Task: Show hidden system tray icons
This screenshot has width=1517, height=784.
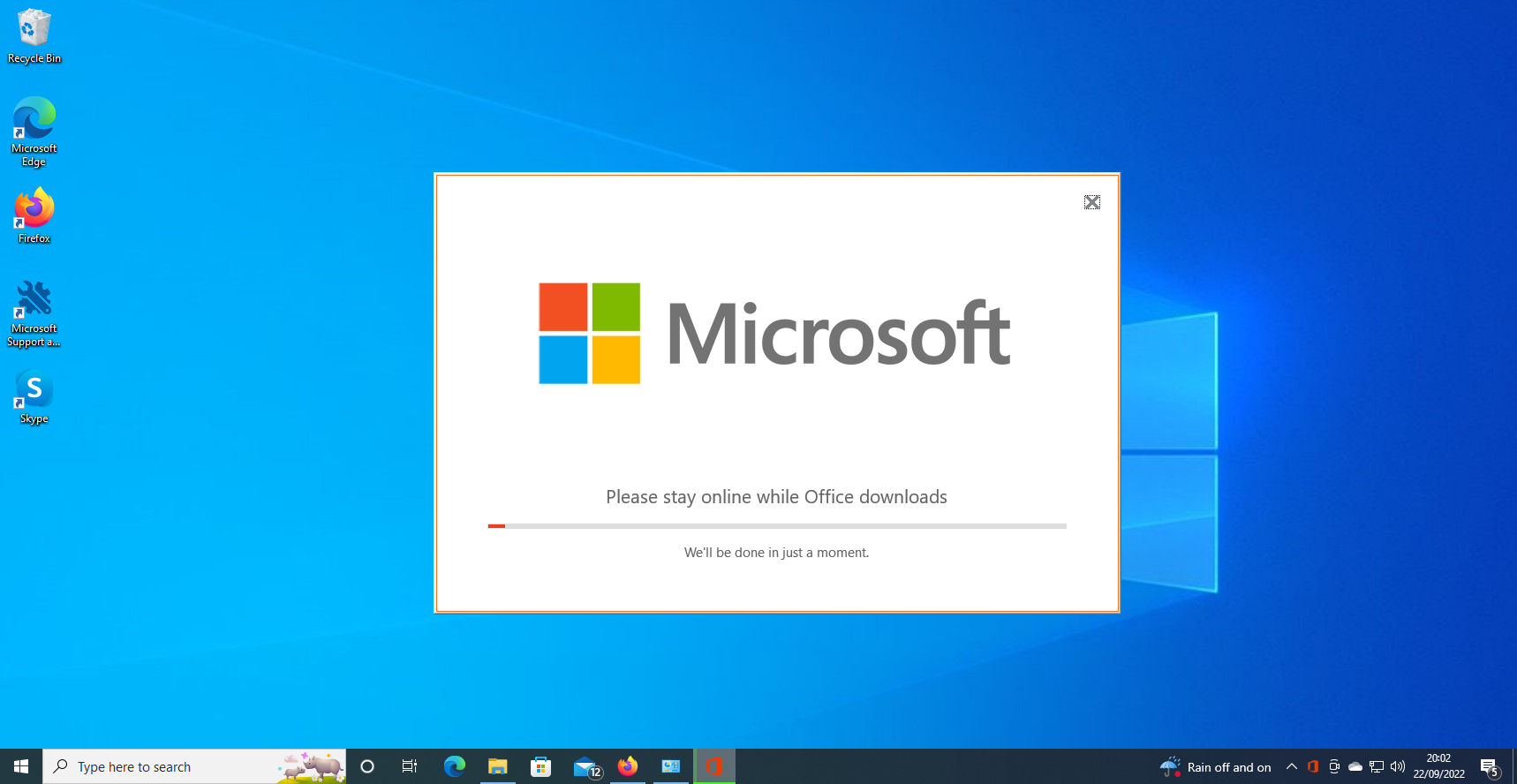Action: click(1292, 766)
